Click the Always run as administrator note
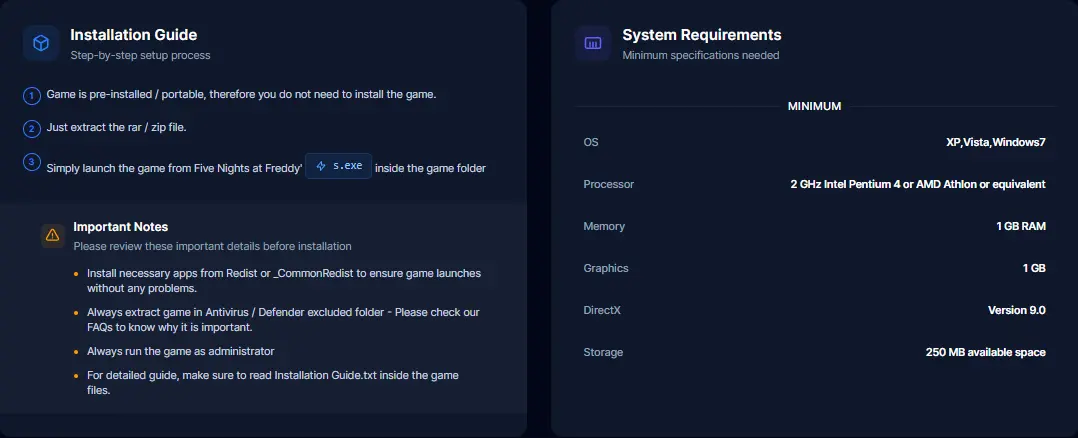The height and width of the screenshot is (438, 1078). click(x=180, y=351)
